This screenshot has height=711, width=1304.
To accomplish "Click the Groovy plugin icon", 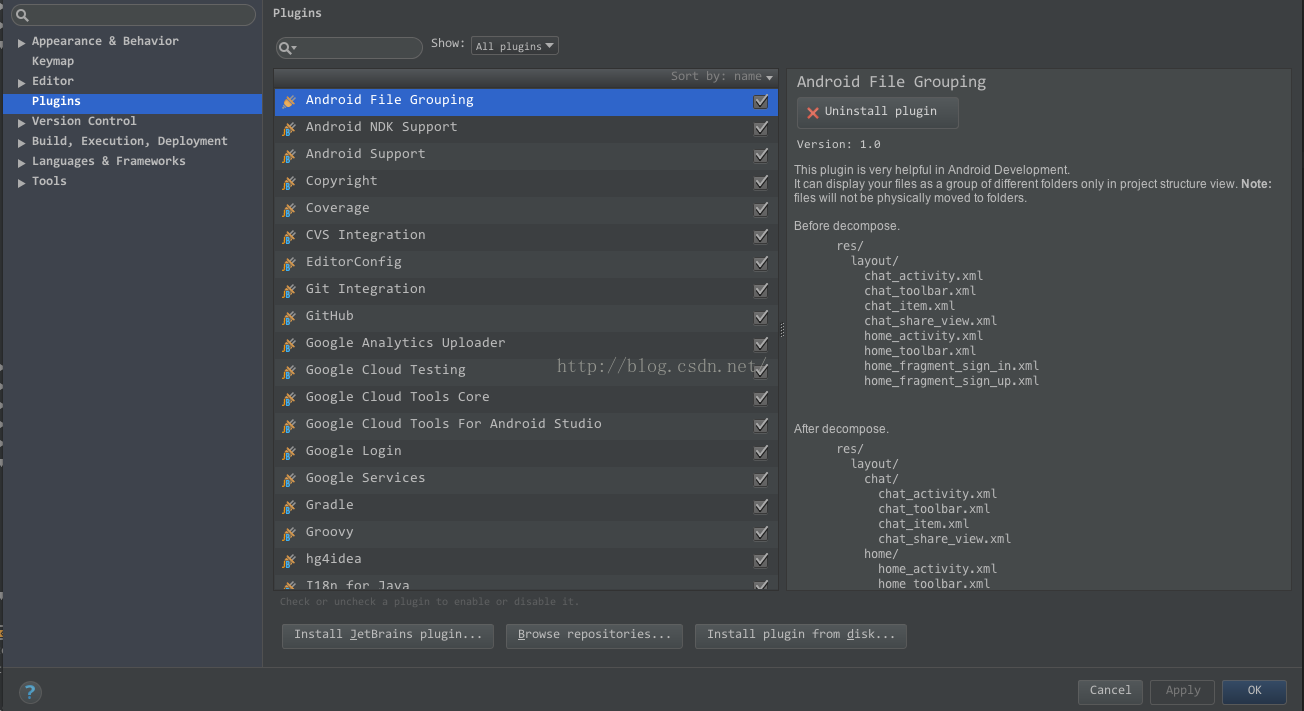I will [289, 533].
